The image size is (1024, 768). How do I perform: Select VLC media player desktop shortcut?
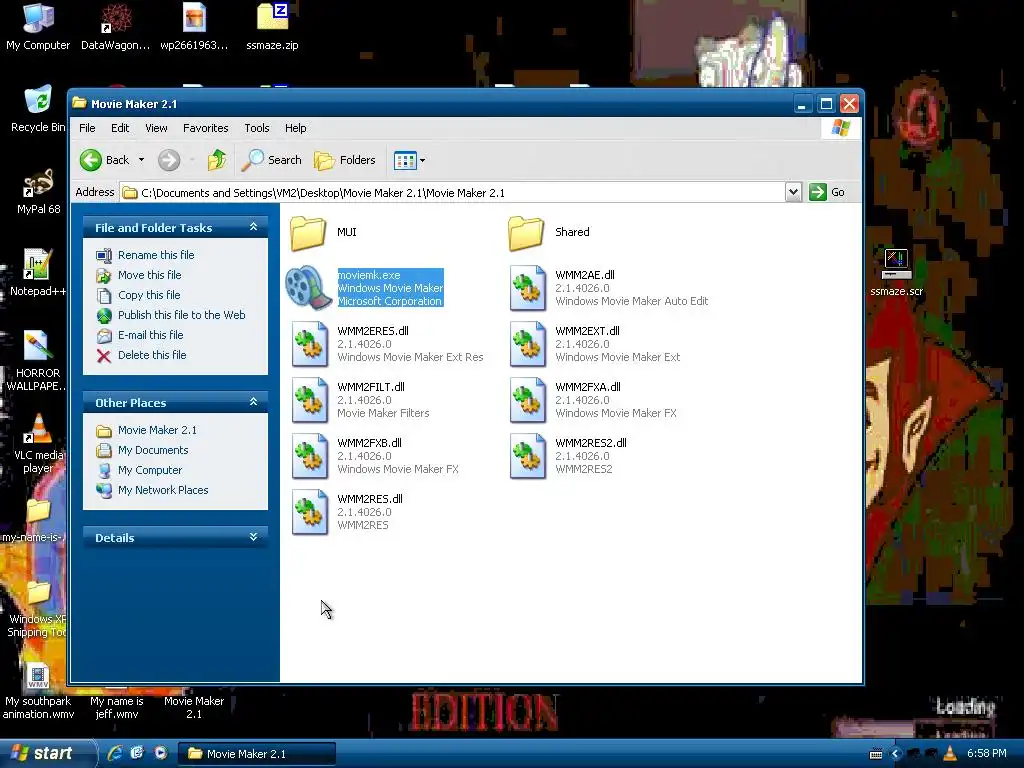(38, 428)
